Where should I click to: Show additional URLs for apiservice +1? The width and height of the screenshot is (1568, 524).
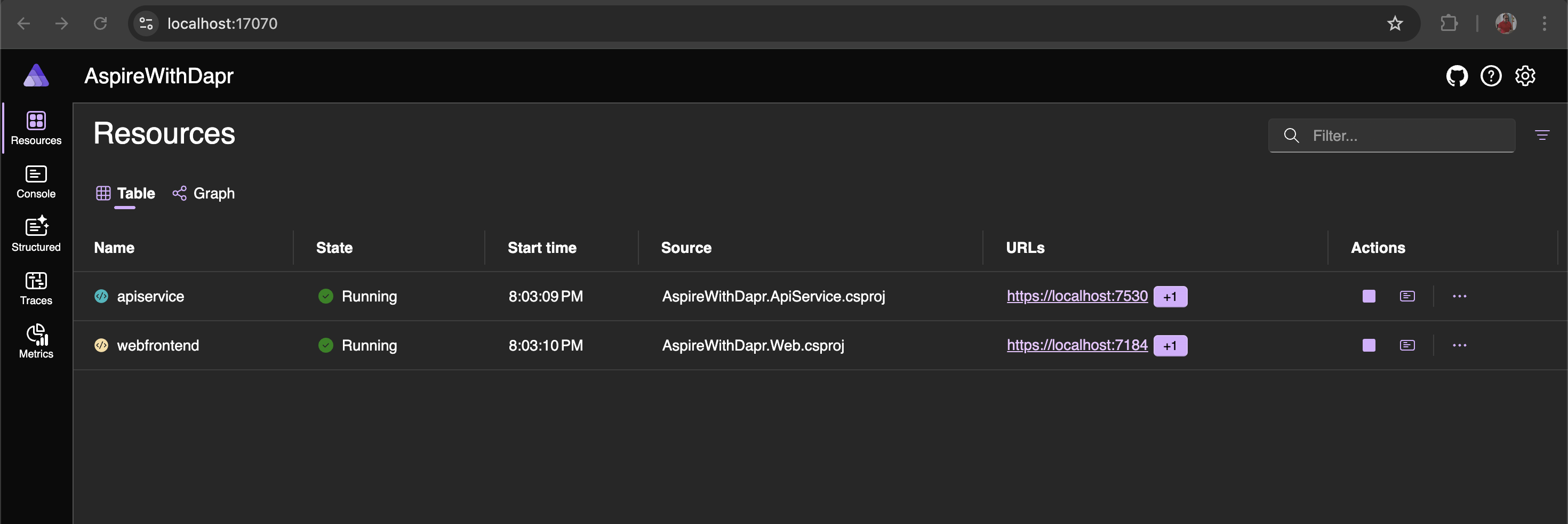click(1170, 297)
